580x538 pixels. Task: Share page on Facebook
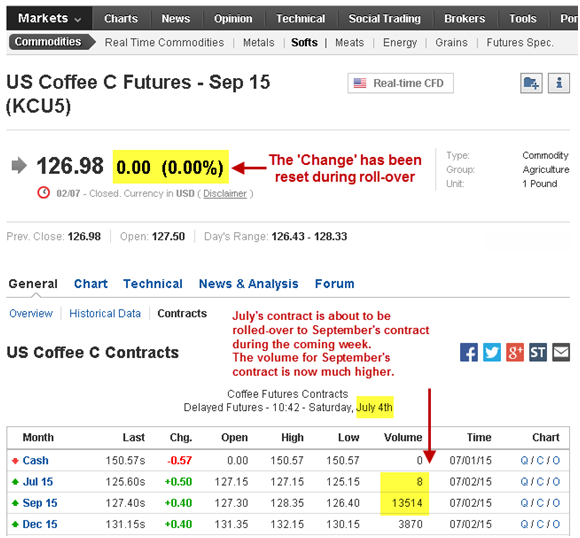click(x=469, y=352)
